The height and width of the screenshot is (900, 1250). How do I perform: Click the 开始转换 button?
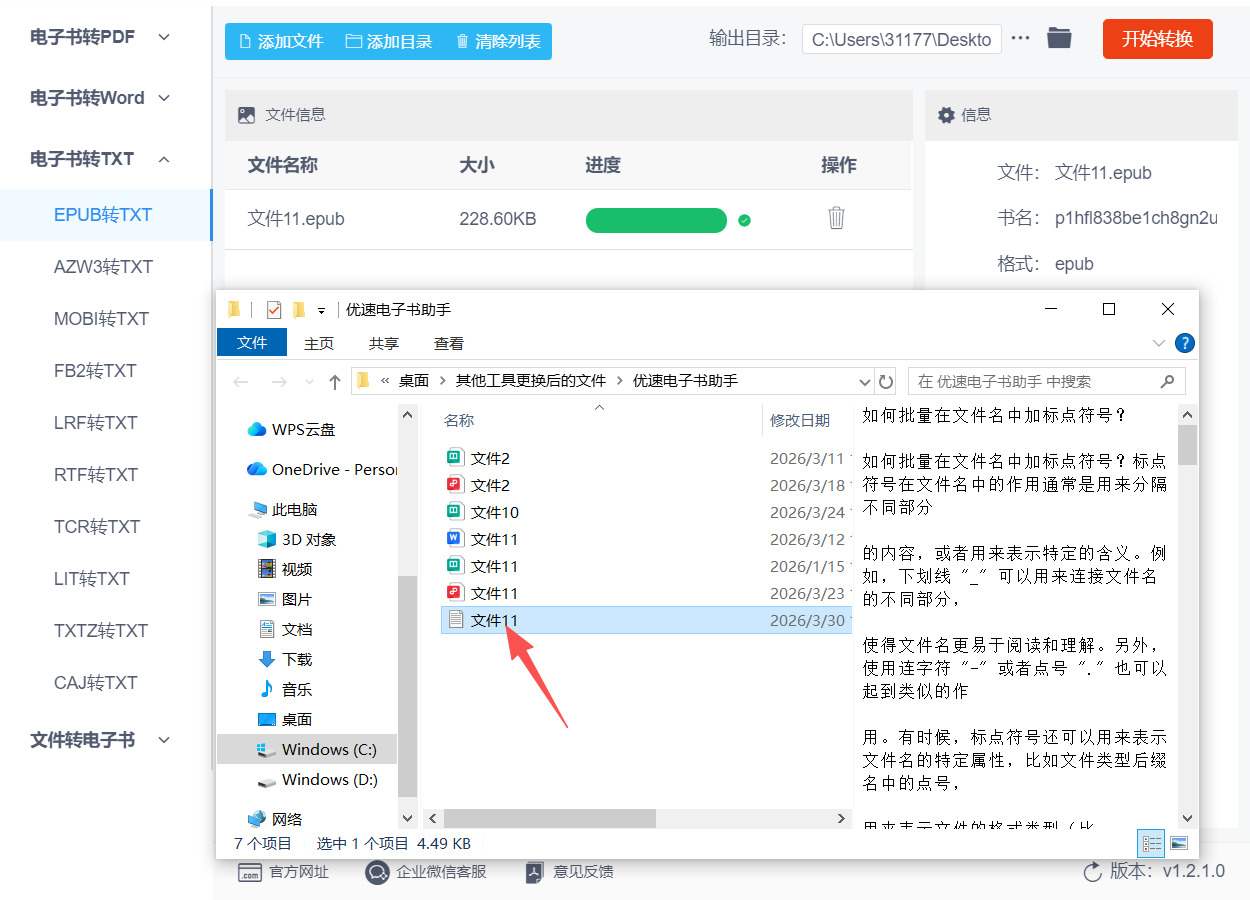pyautogui.click(x=1158, y=39)
